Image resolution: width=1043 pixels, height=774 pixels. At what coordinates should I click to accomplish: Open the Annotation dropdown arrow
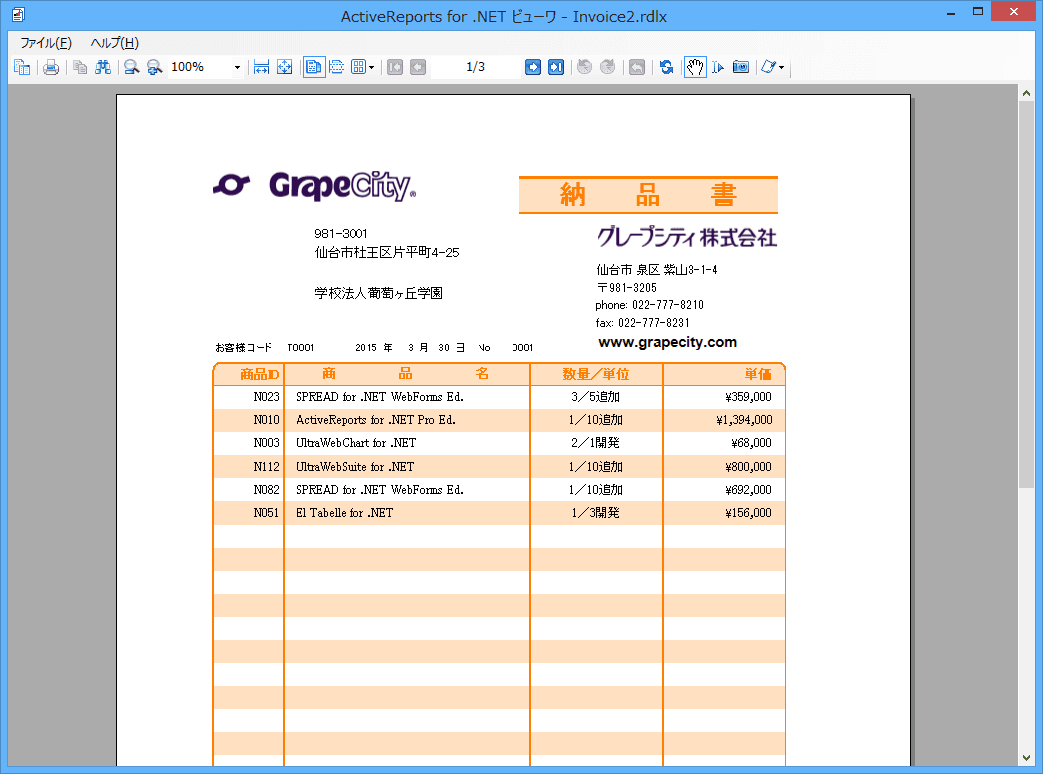tap(782, 67)
